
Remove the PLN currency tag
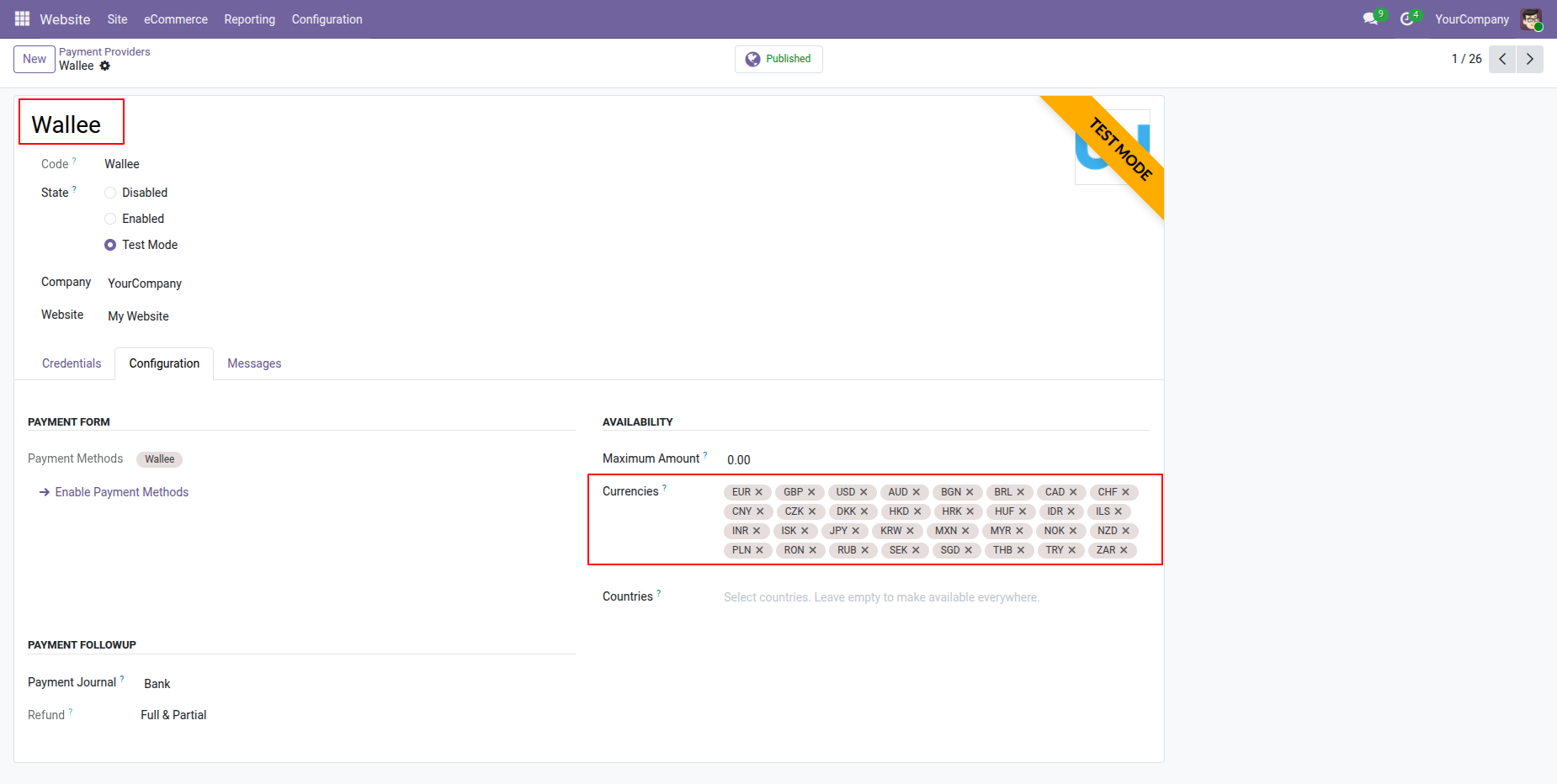pyautogui.click(x=759, y=550)
